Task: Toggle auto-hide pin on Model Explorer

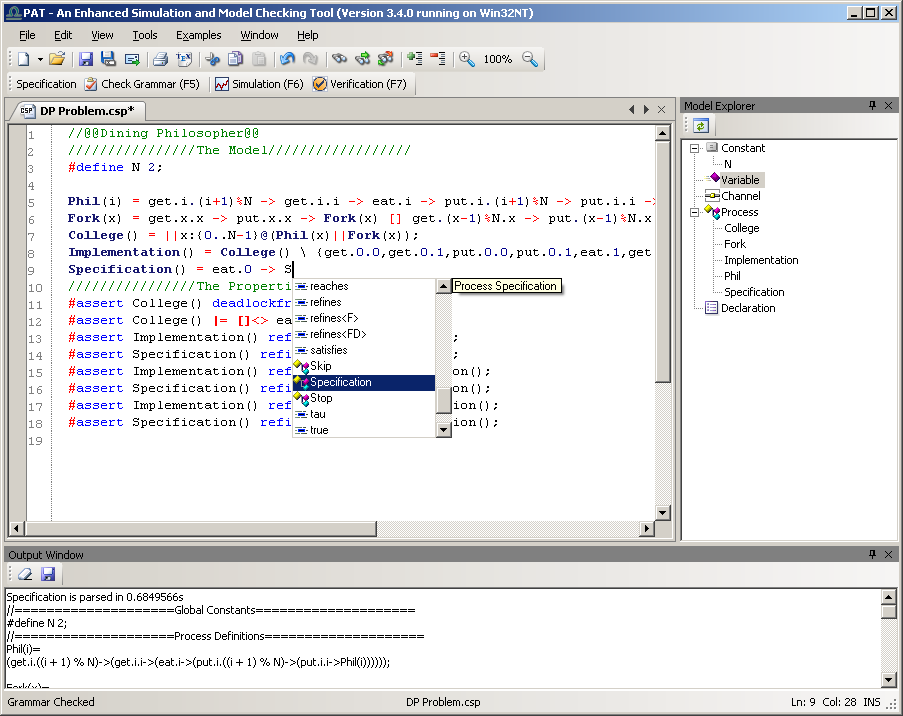Action: (872, 105)
